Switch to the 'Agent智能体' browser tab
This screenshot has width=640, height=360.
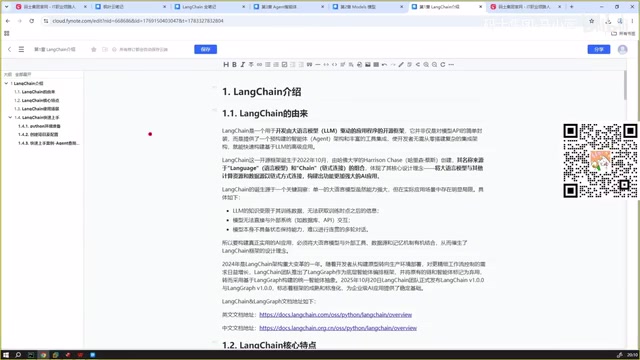[x=289, y=7]
